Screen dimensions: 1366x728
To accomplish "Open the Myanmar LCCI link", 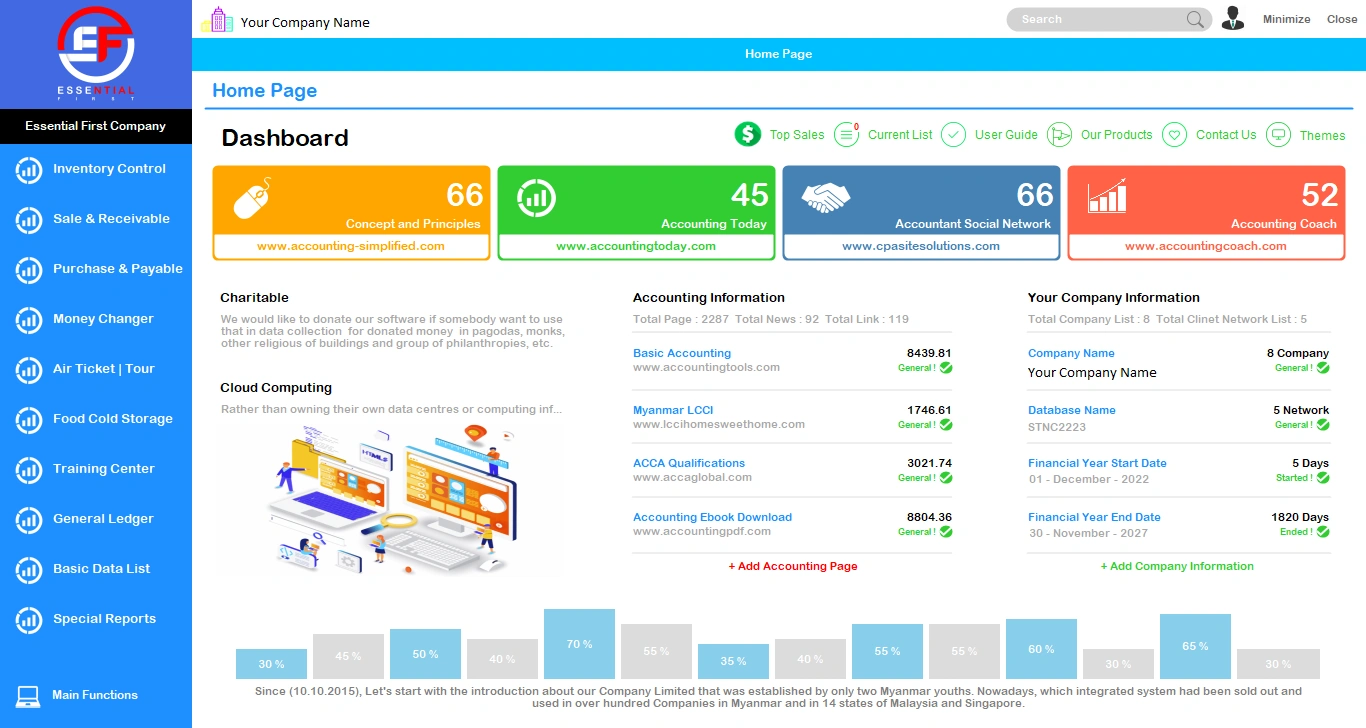I will point(673,410).
